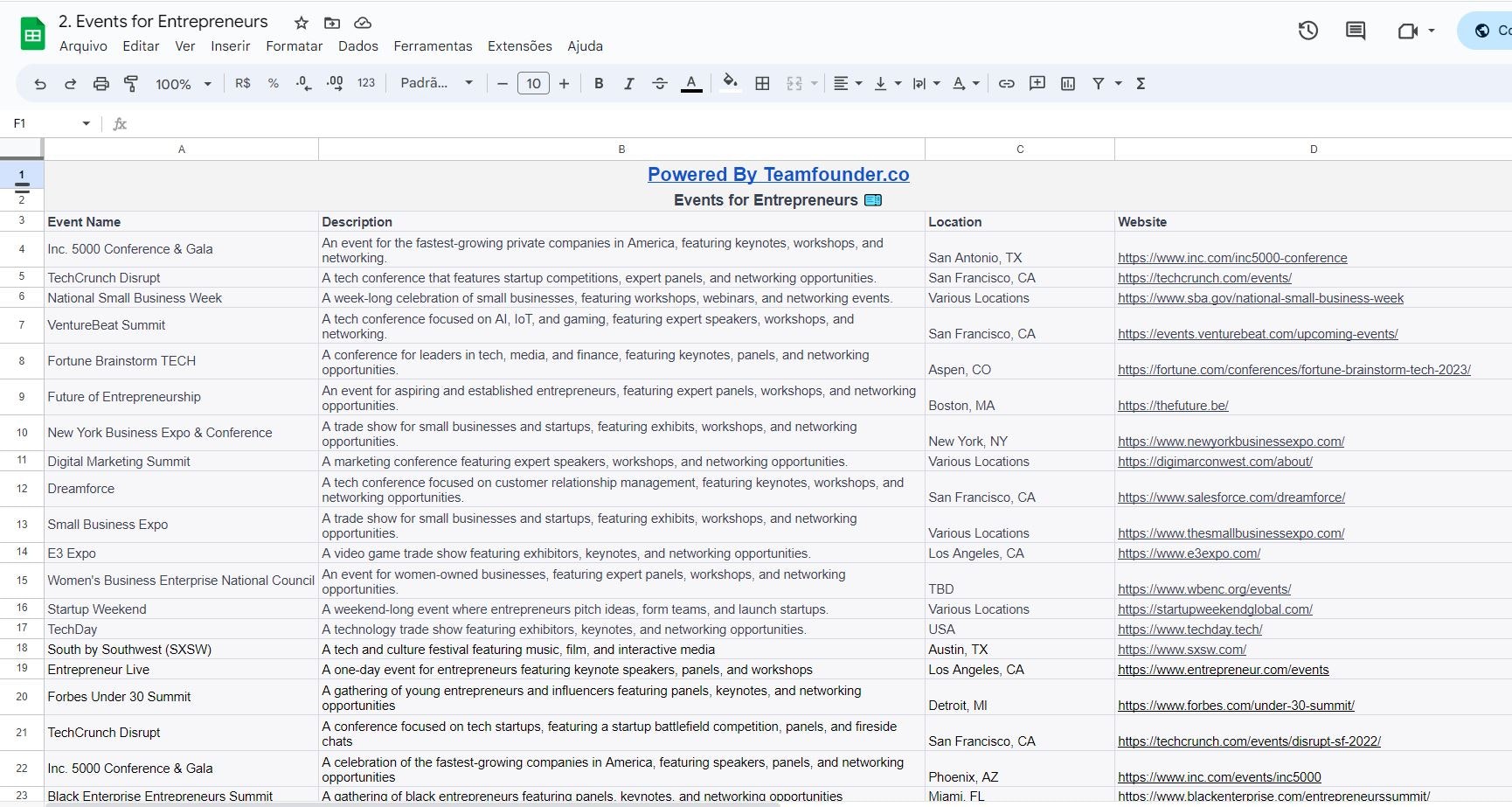Viewport: 1512px width, 807px height.
Task: Open the cell borders tool
Action: click(762, 84)
